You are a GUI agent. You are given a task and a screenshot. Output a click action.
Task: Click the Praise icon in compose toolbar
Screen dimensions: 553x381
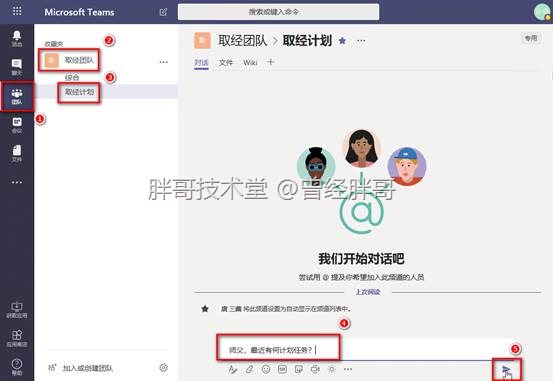[x=332, y=369]
